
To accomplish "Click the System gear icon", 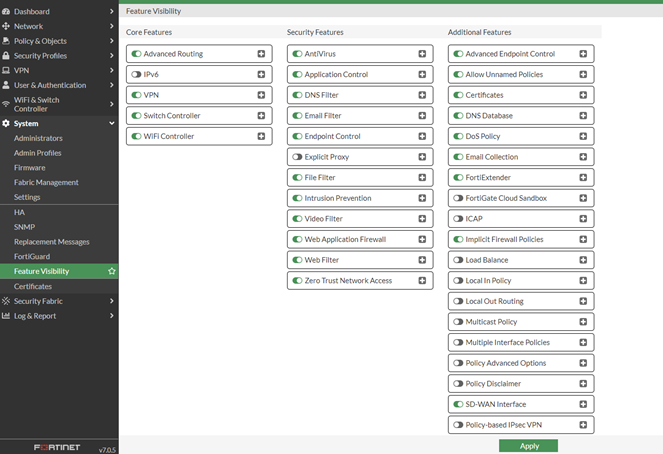I will [x=6, y=123].
